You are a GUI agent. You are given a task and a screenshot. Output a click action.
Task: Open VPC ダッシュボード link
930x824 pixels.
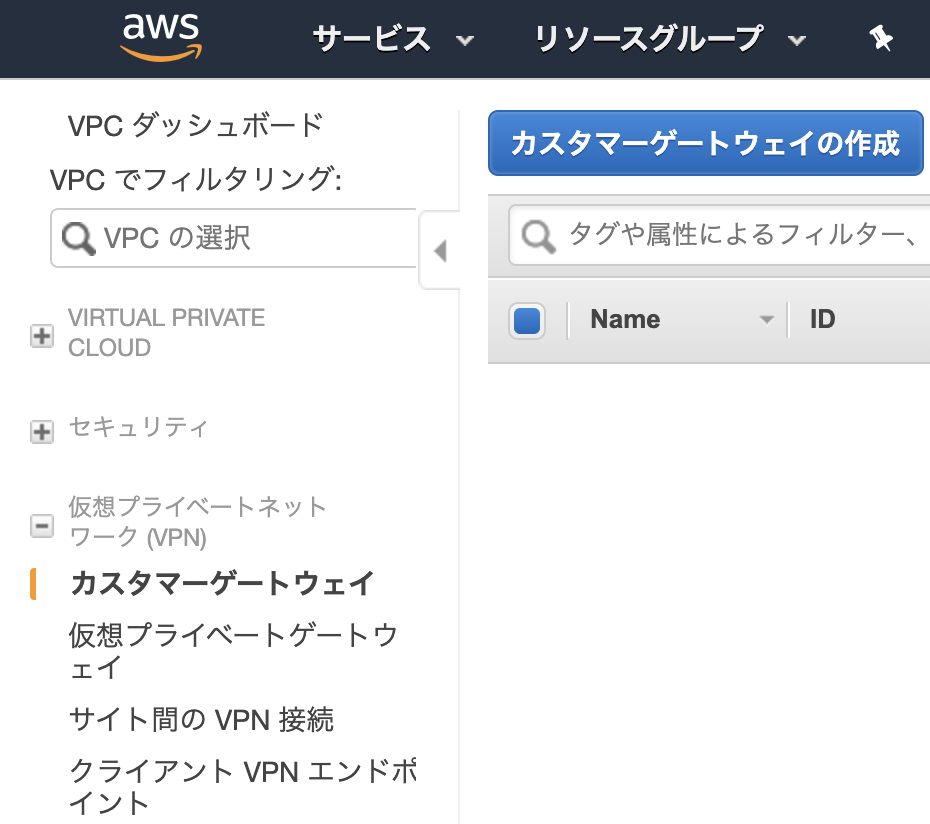tap(196, 125)
